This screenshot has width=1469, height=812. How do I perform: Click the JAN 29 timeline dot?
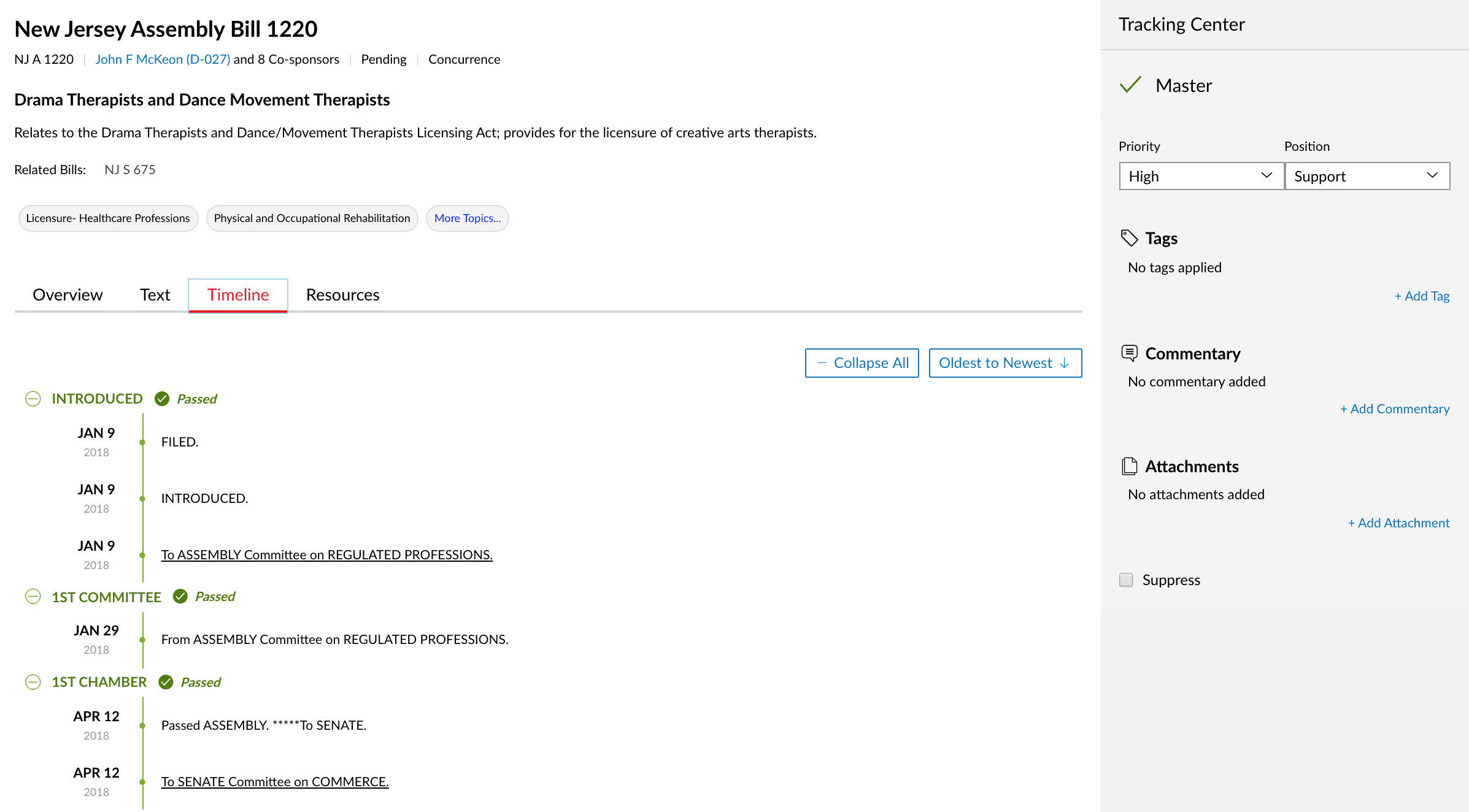point(142,640)
